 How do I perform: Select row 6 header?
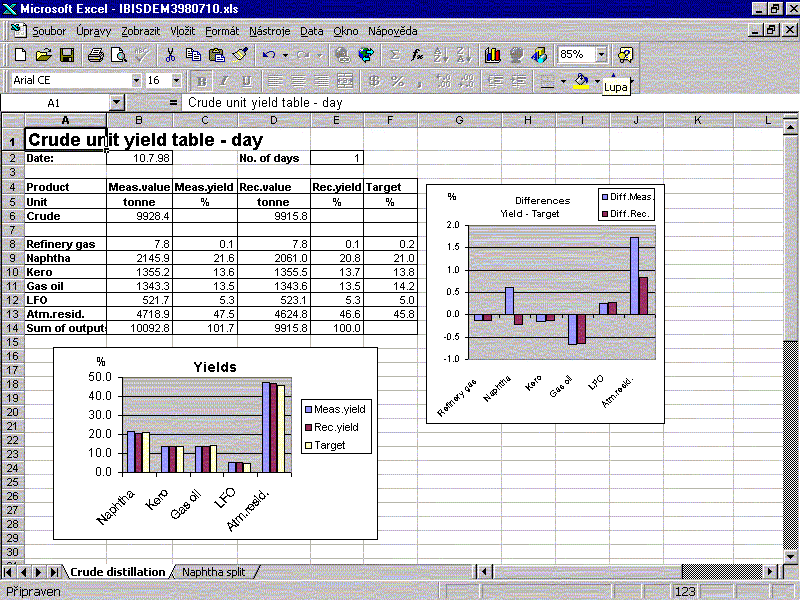pos(11,216)
